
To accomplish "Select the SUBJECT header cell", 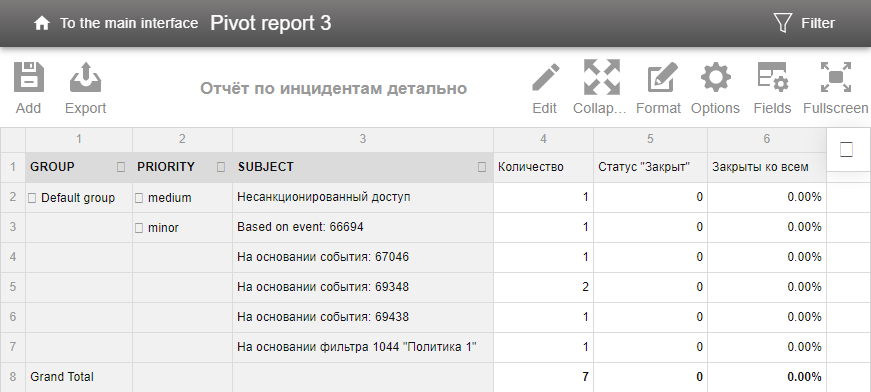I will tap(363, 167).
